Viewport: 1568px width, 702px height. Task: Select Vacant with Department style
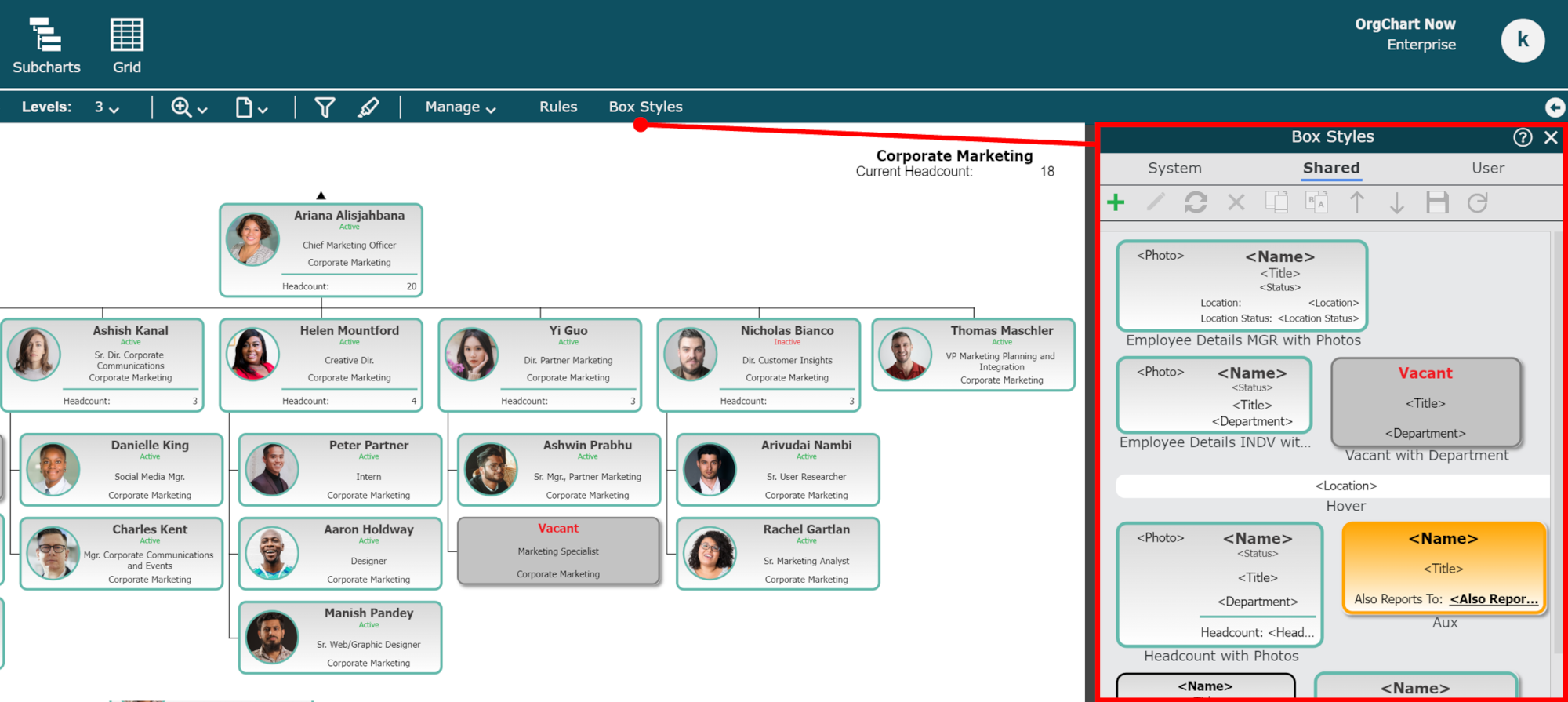click(x=1426, y=402)
